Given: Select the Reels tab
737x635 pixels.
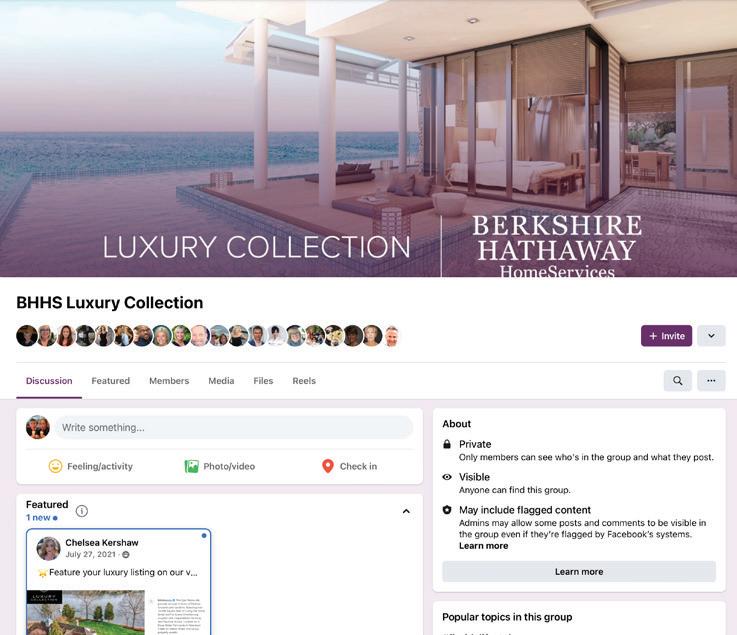Looking at the screenshot, I should coord(304,381).
